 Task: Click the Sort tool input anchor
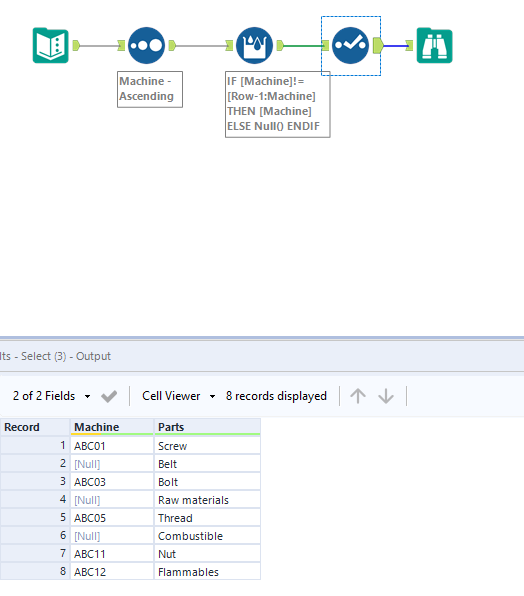tap(121, 46)
